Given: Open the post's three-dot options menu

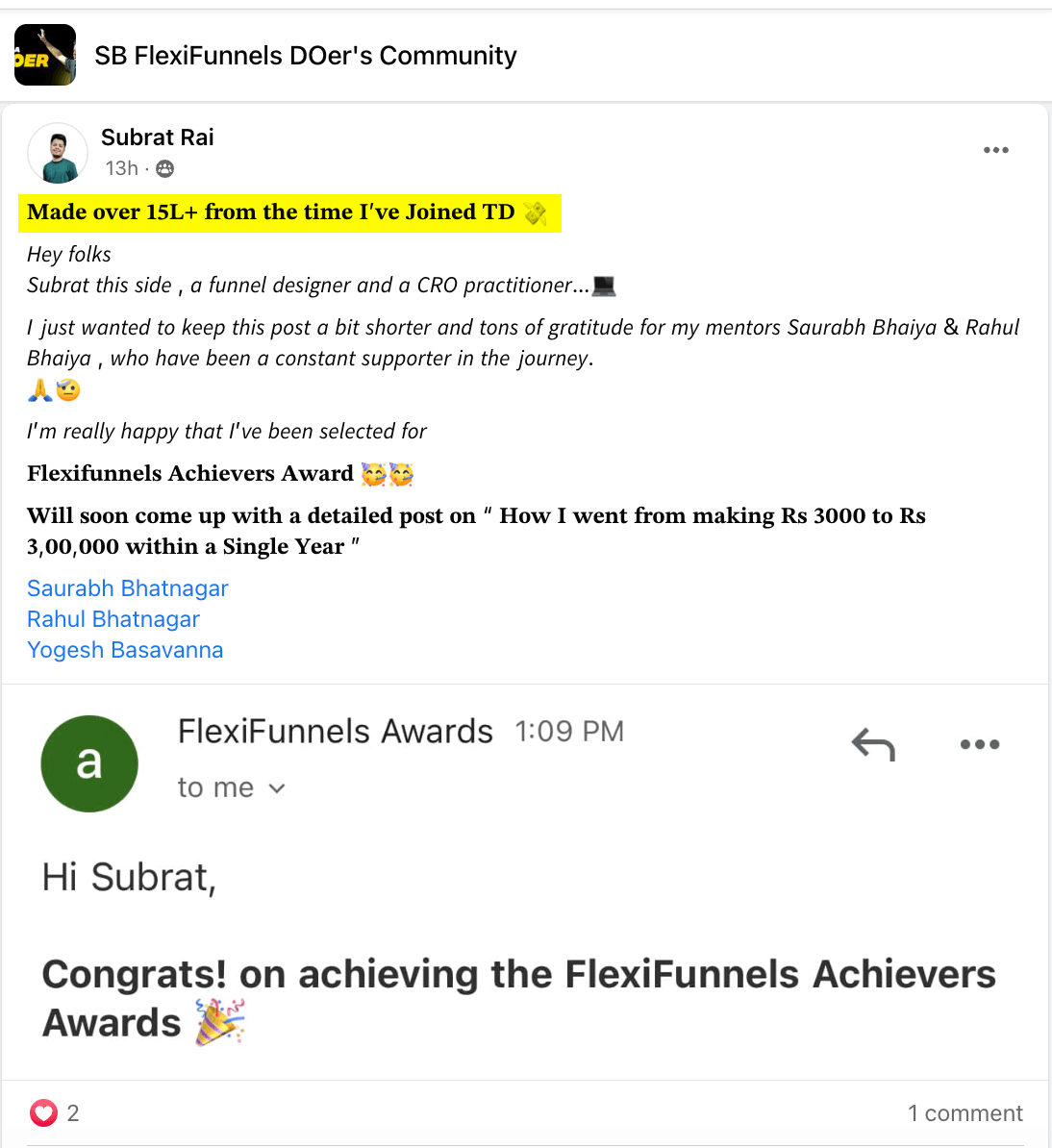Looking at the screenshot, I should [995, 150].
